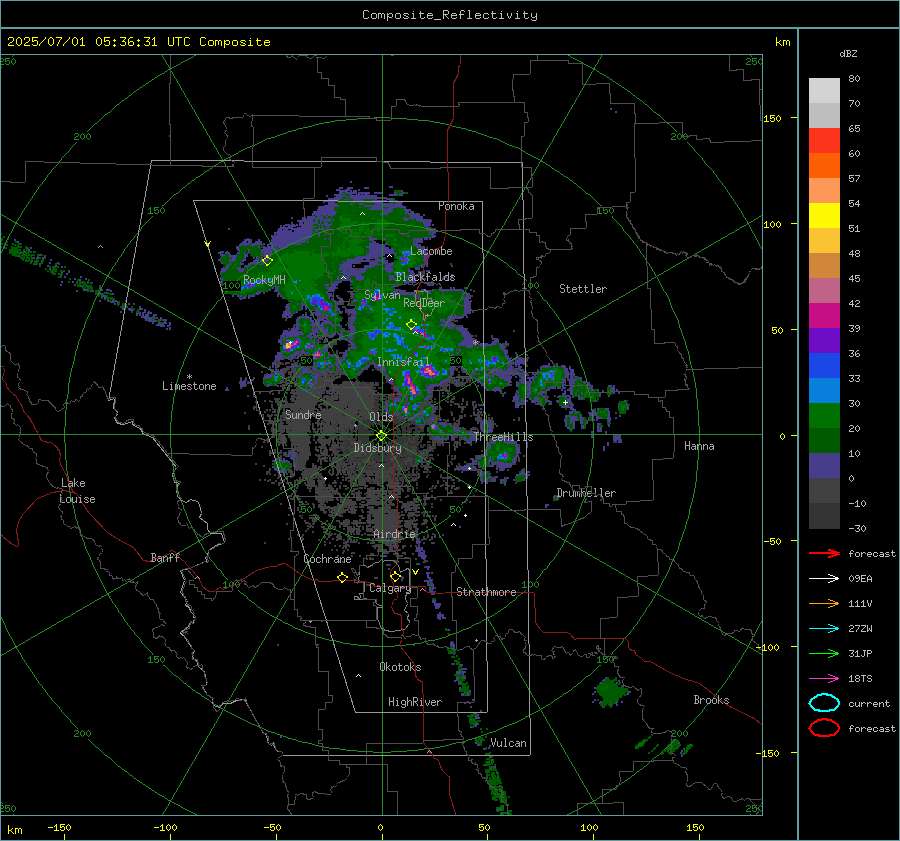The height and width of the screenshot is (841, 900).
Task: Select the dark gray -10 to -30 swatch
Action: [824, 516]
